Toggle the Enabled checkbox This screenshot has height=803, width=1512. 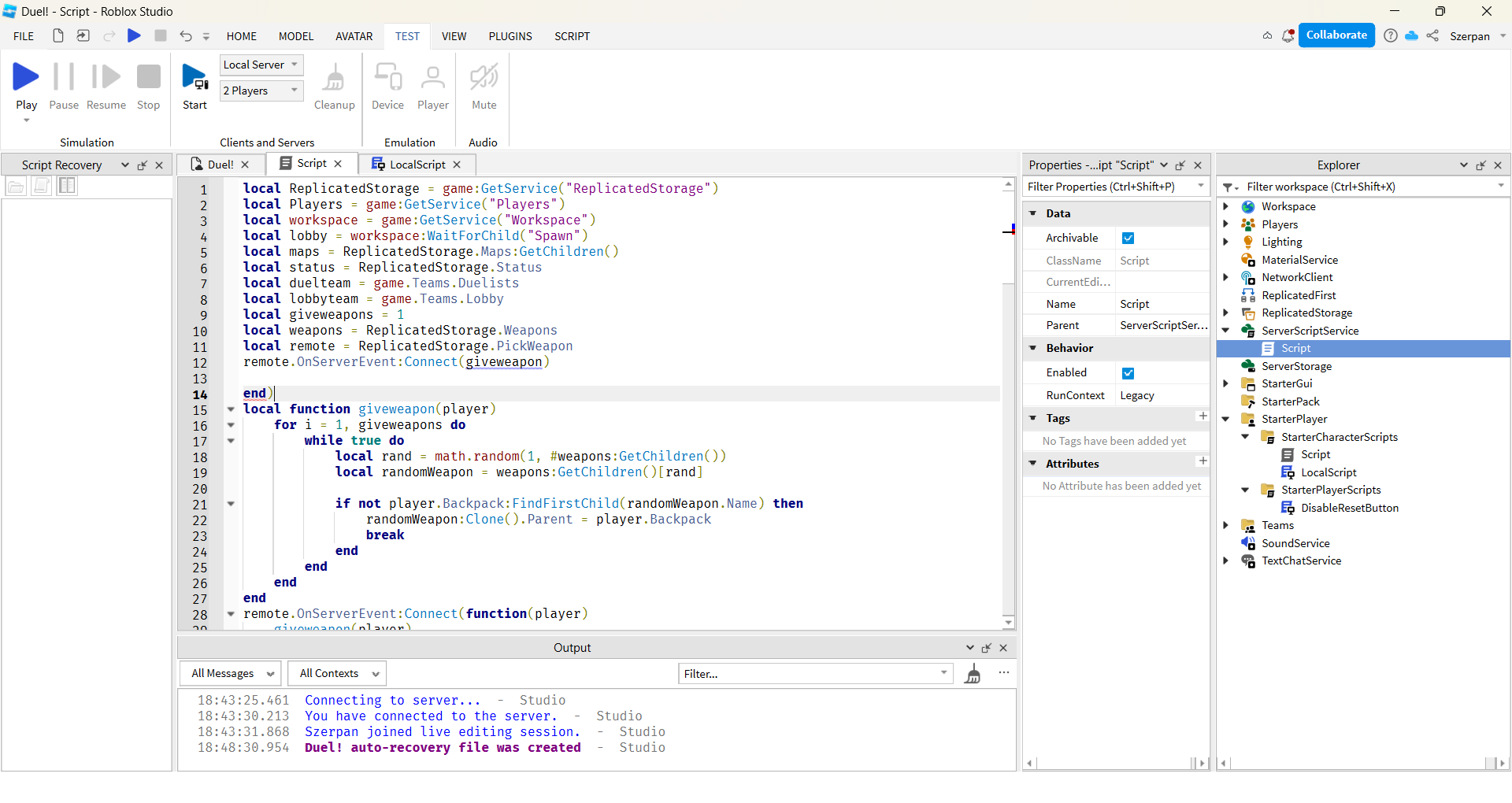click(1128, 373)
